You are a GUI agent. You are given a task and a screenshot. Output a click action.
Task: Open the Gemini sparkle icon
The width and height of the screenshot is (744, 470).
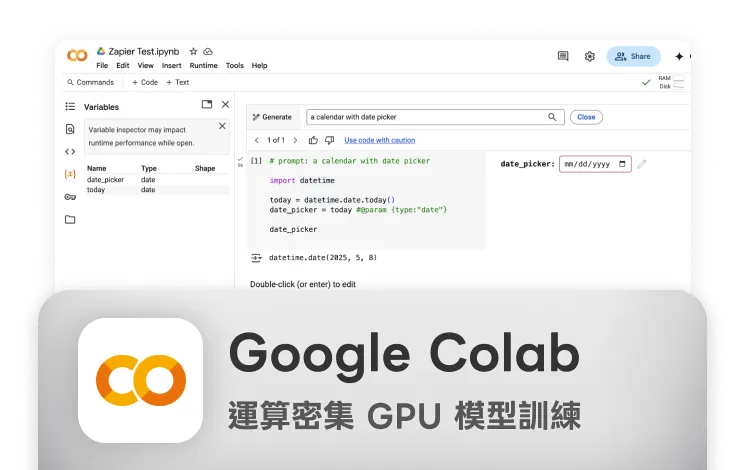tap(679, 56)
